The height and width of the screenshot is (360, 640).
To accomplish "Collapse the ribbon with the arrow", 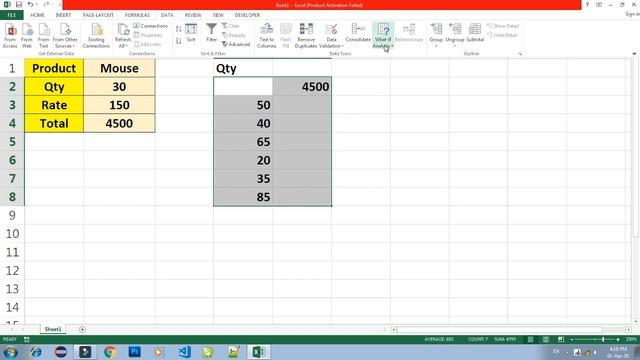I will pos(634,53).
